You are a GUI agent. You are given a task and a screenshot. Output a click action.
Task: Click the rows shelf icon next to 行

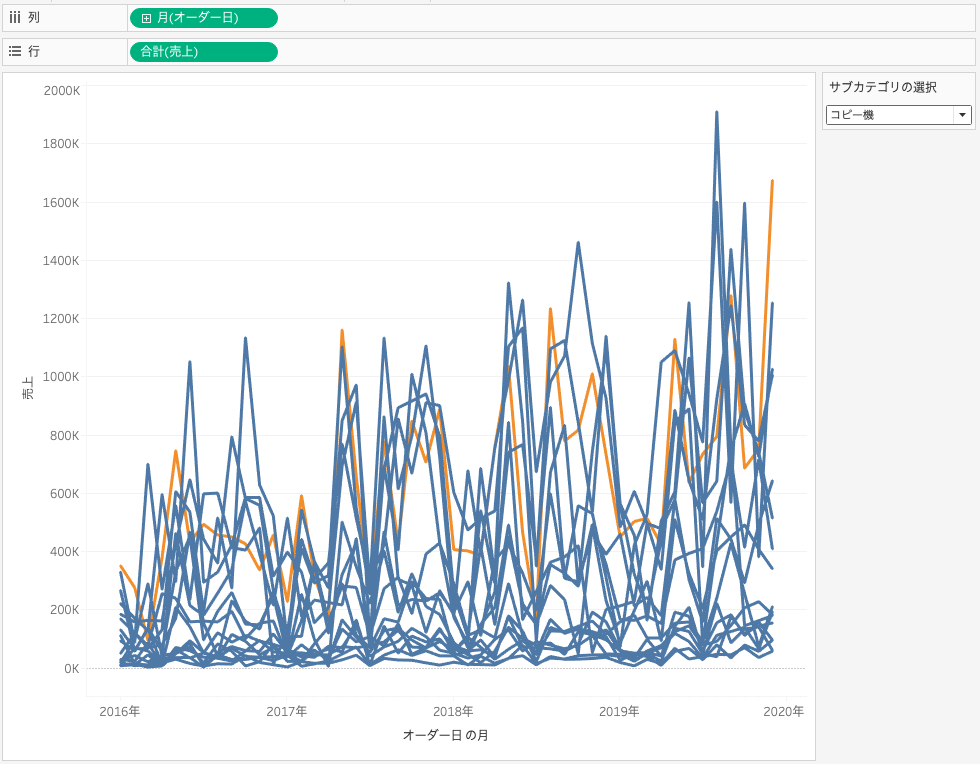(15, 51)
